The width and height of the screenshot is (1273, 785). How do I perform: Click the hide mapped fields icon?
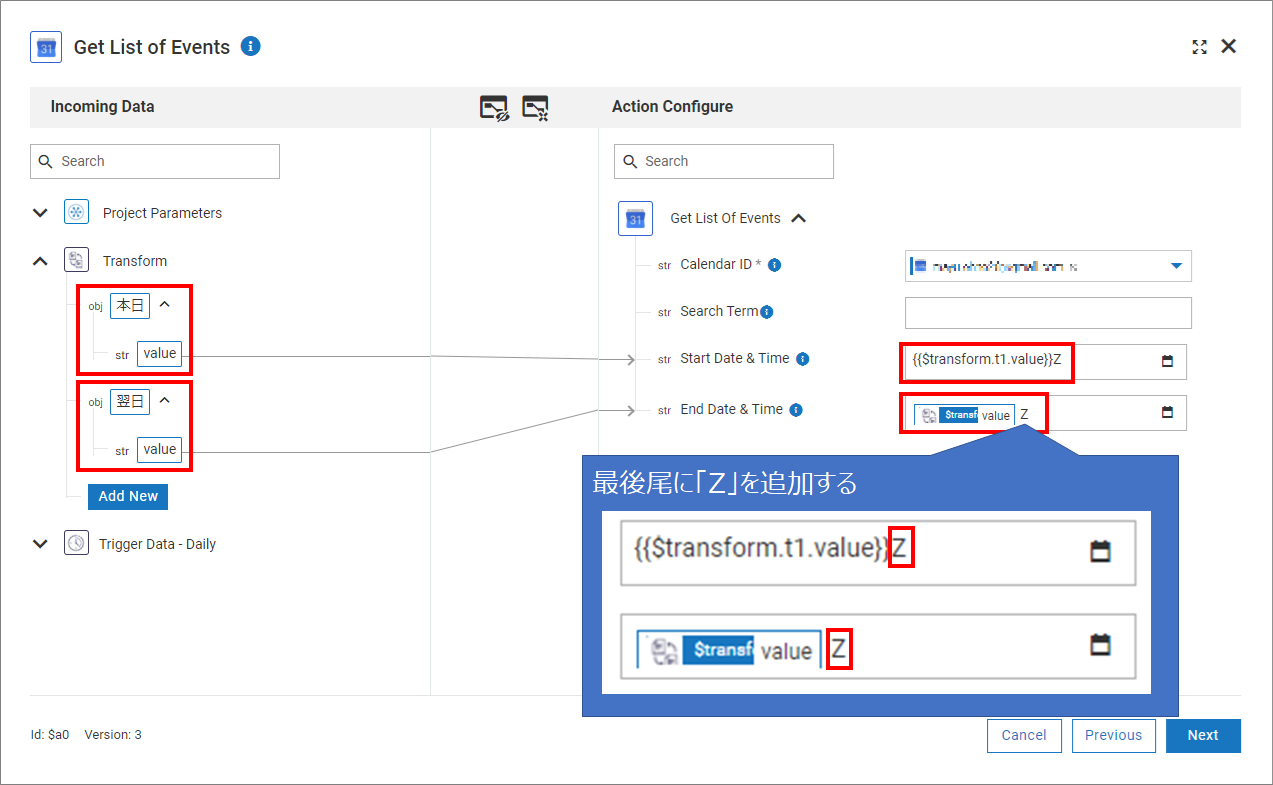[494, 108]
